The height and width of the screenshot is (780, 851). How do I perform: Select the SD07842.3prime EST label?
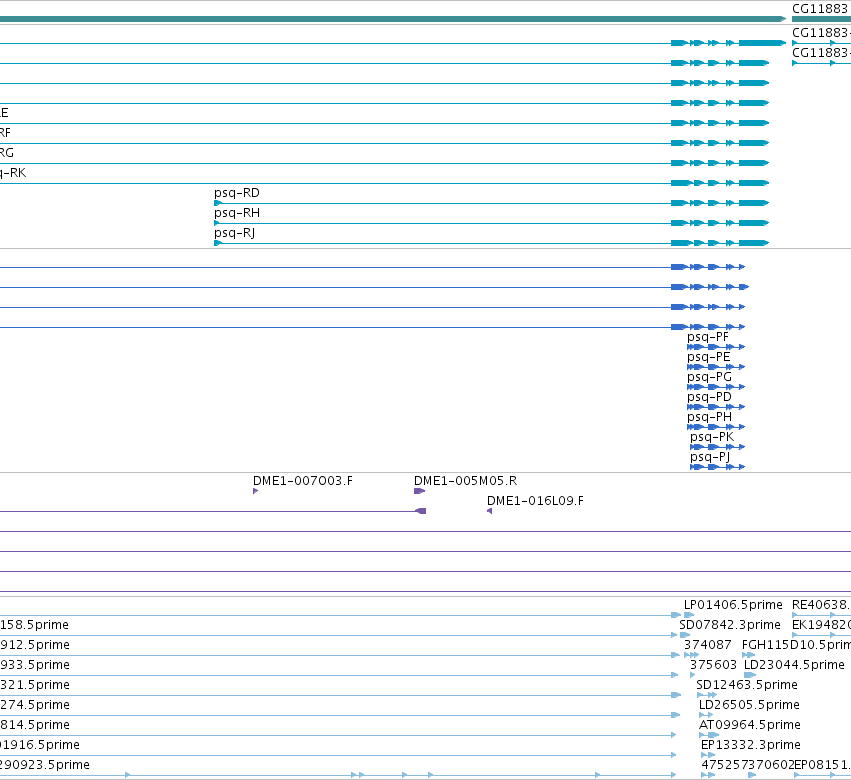click(x=730, y=625)
